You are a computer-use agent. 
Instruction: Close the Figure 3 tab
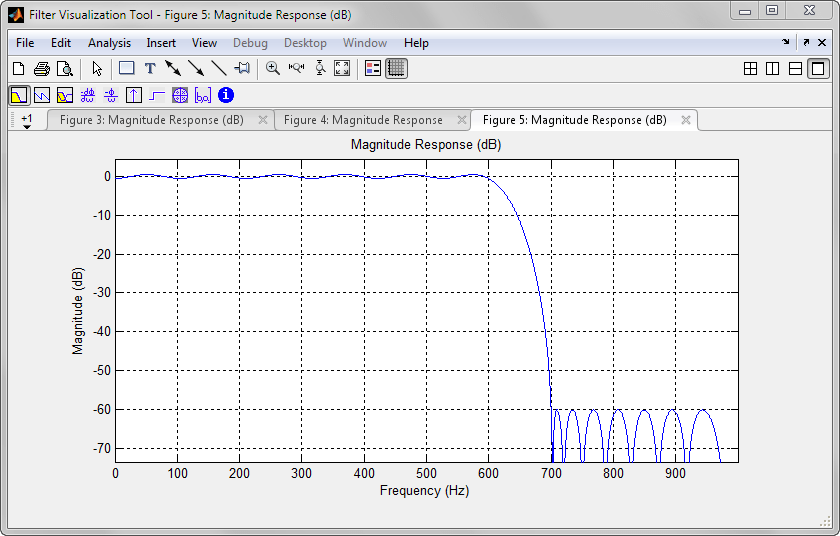[x=263, y=120]
